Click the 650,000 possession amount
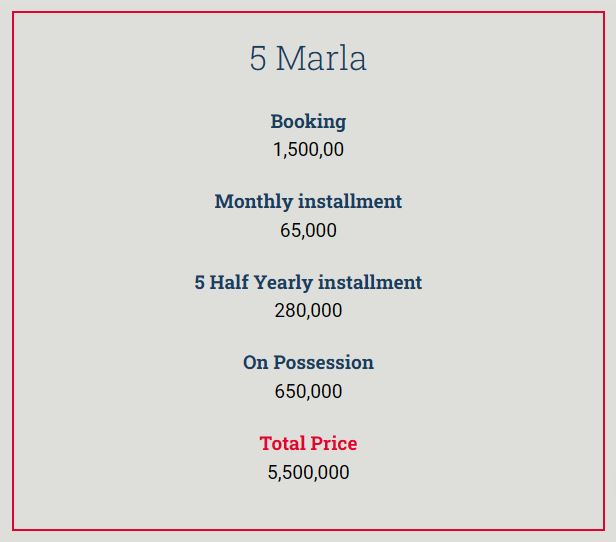Viewport: 616px width, 542px height. coord(308,391)
